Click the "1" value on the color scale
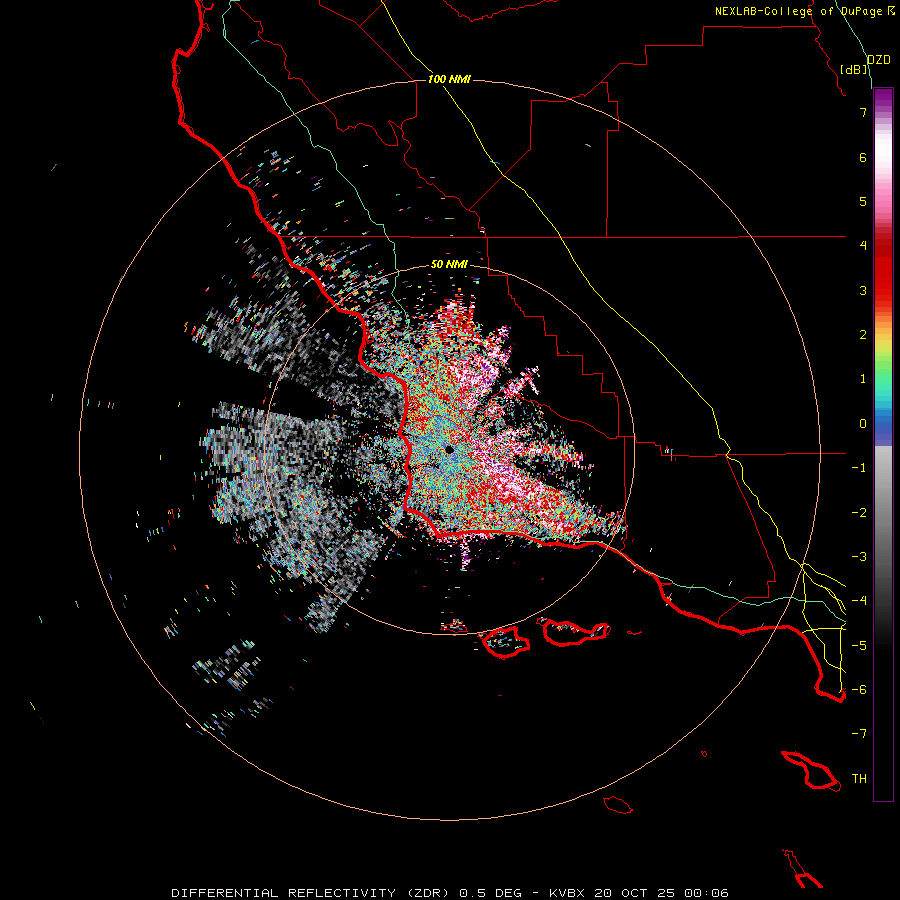This screenshot has width=900, height=900. 863,379
